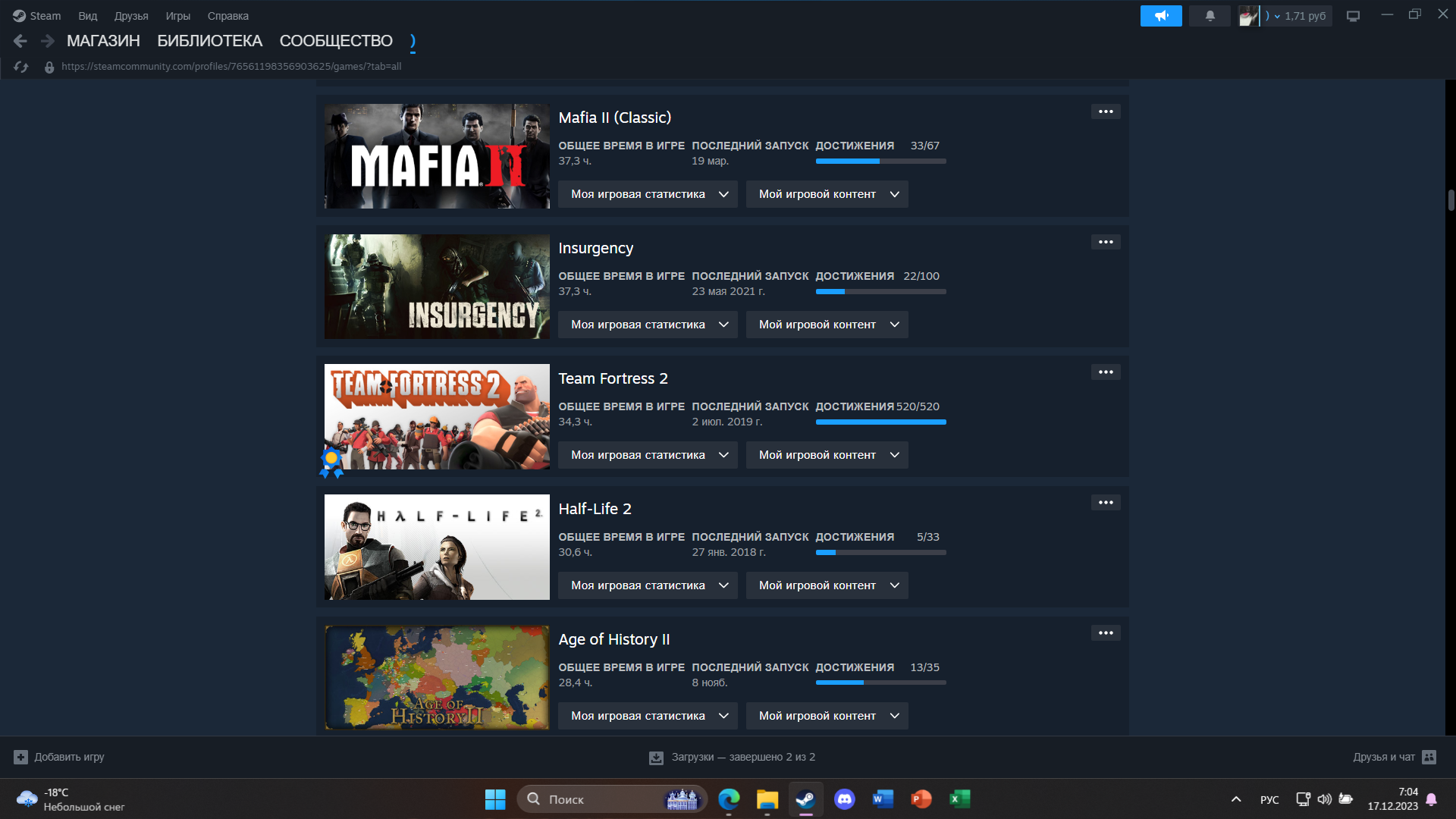Open the Друзья menu
Viewport: 1456px width, 819px height.
(x=131, y=16)
